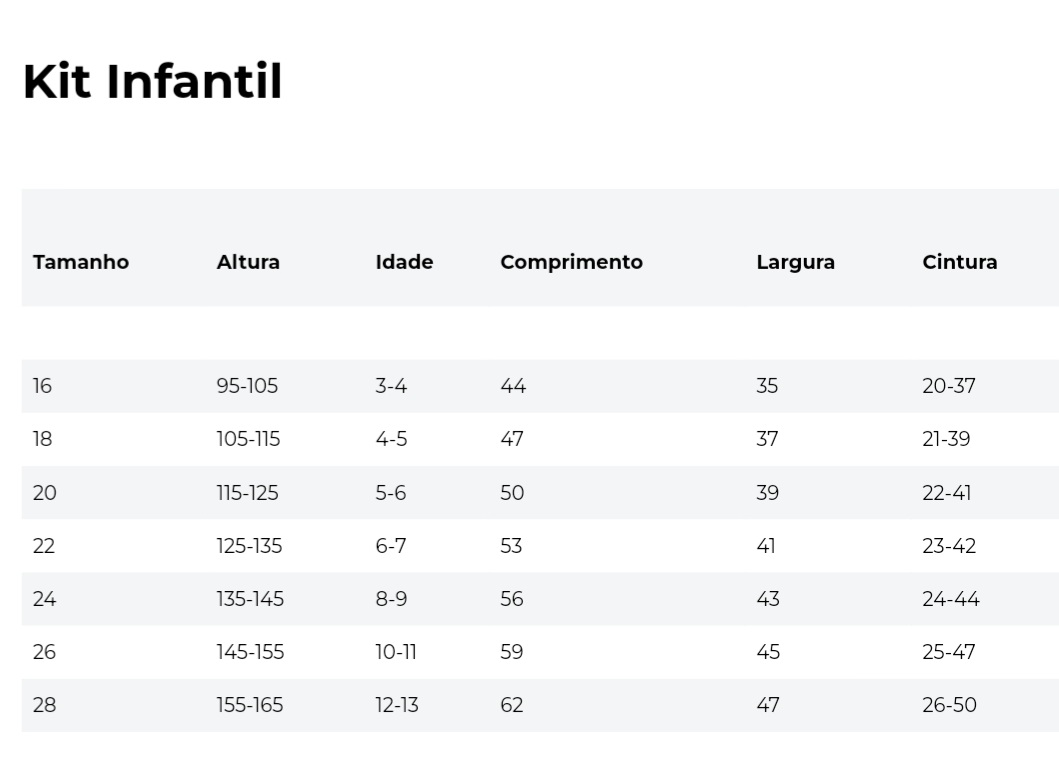The width and height of the screenshot is (1059, 783).
Task: Select the Tamanho column header
Action: tap(81, 262)
